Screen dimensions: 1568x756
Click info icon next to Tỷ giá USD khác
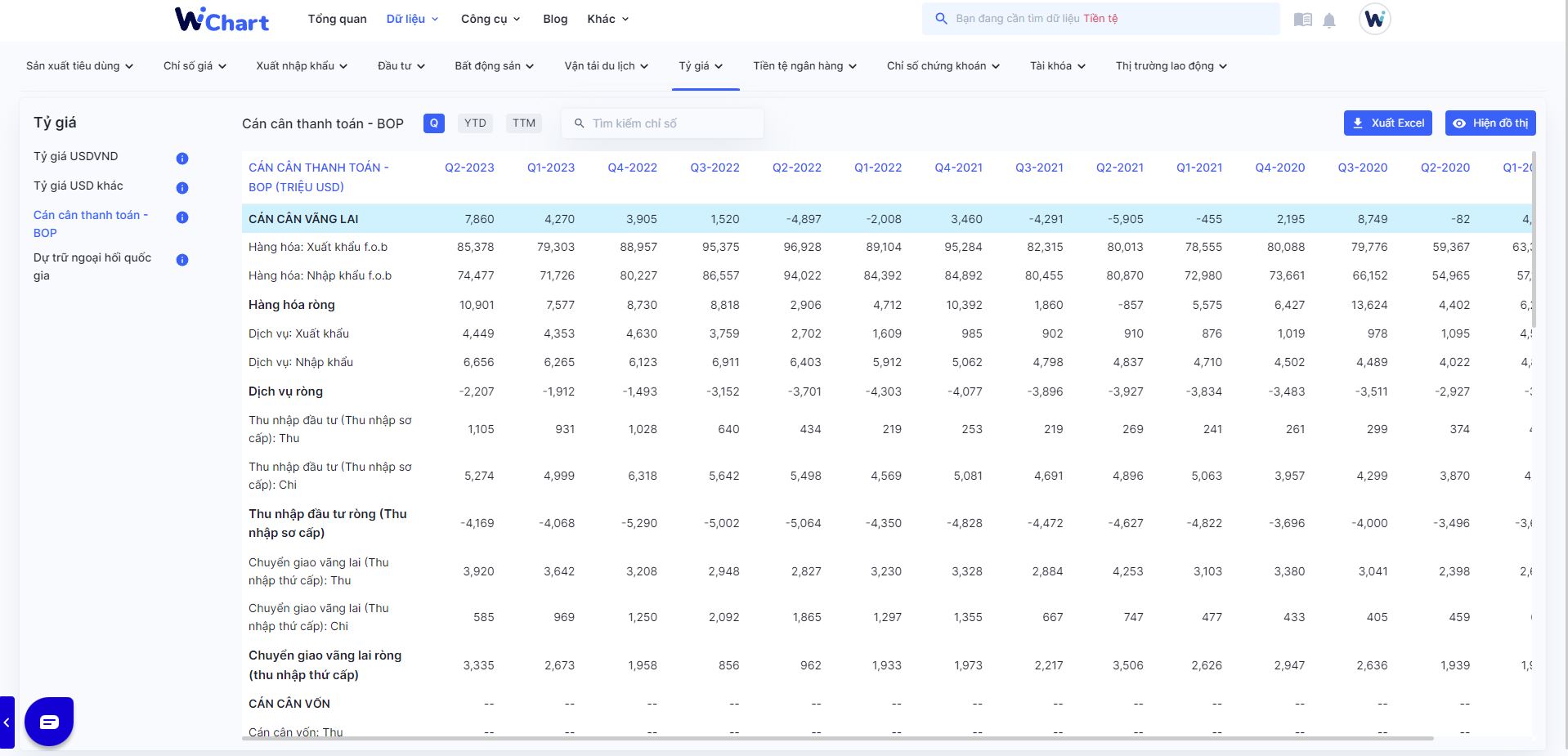coord(182,188)
